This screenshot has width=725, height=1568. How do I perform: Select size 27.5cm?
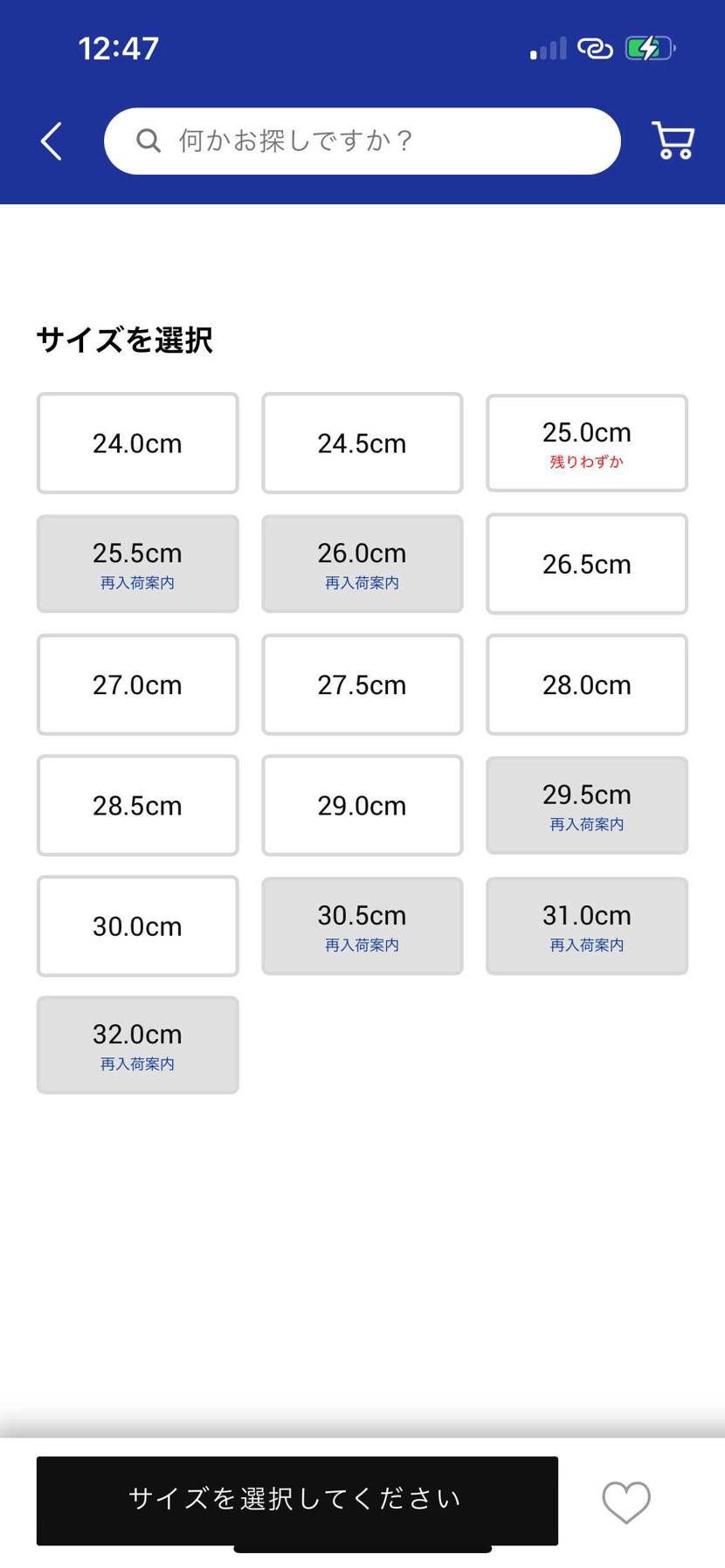[362, 684]
